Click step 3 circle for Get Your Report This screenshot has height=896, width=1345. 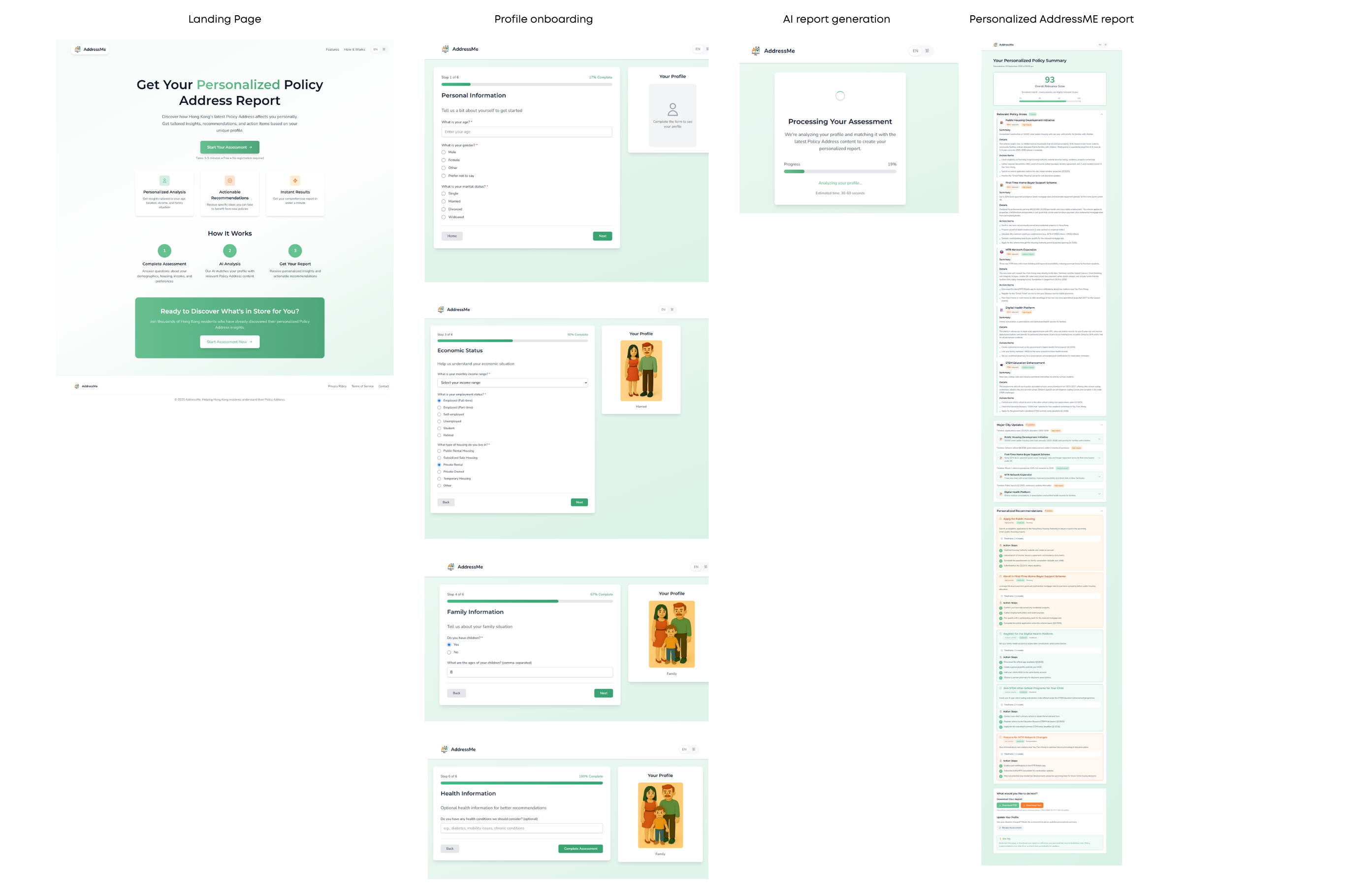295,251
